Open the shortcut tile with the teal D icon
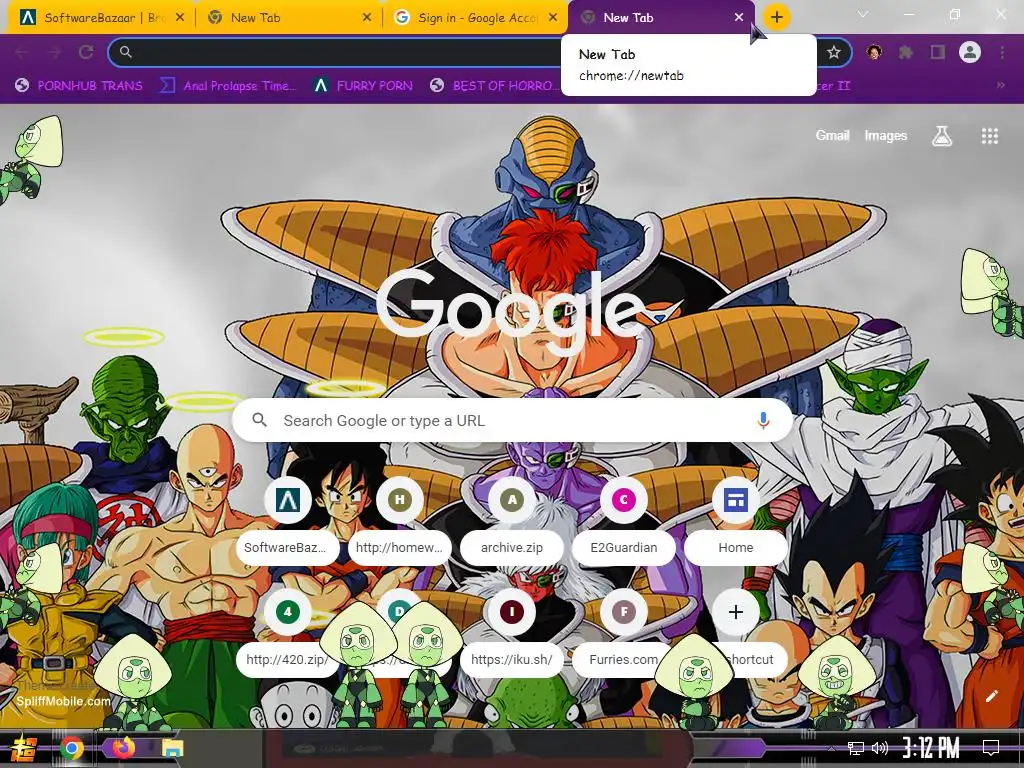Viewport: 1024px width, 768px height. pos(400,613)
